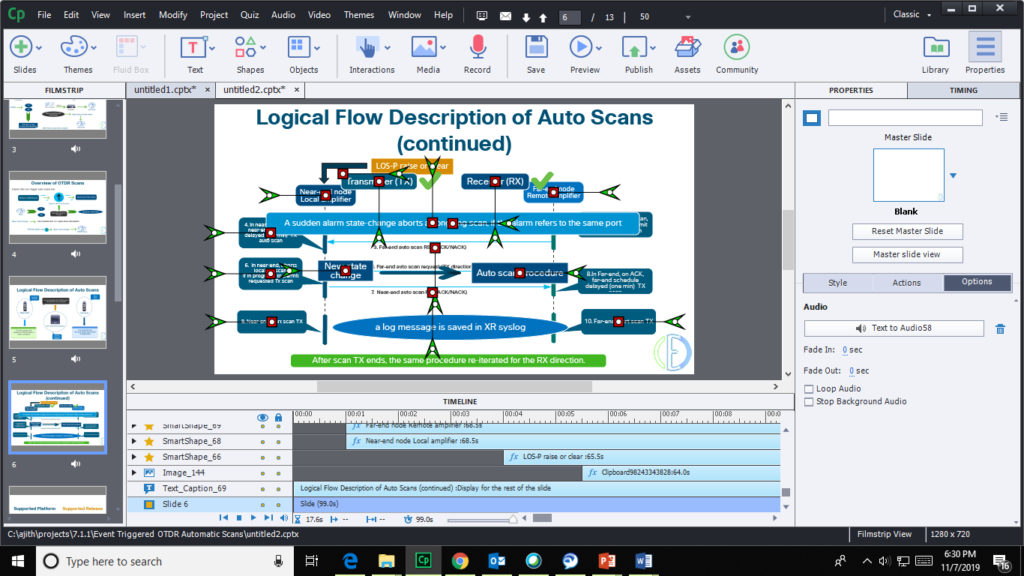Open File Explorer from taskbar
Screen dimensions: 1024x576
pyautogui.click(x=386, y=561)
